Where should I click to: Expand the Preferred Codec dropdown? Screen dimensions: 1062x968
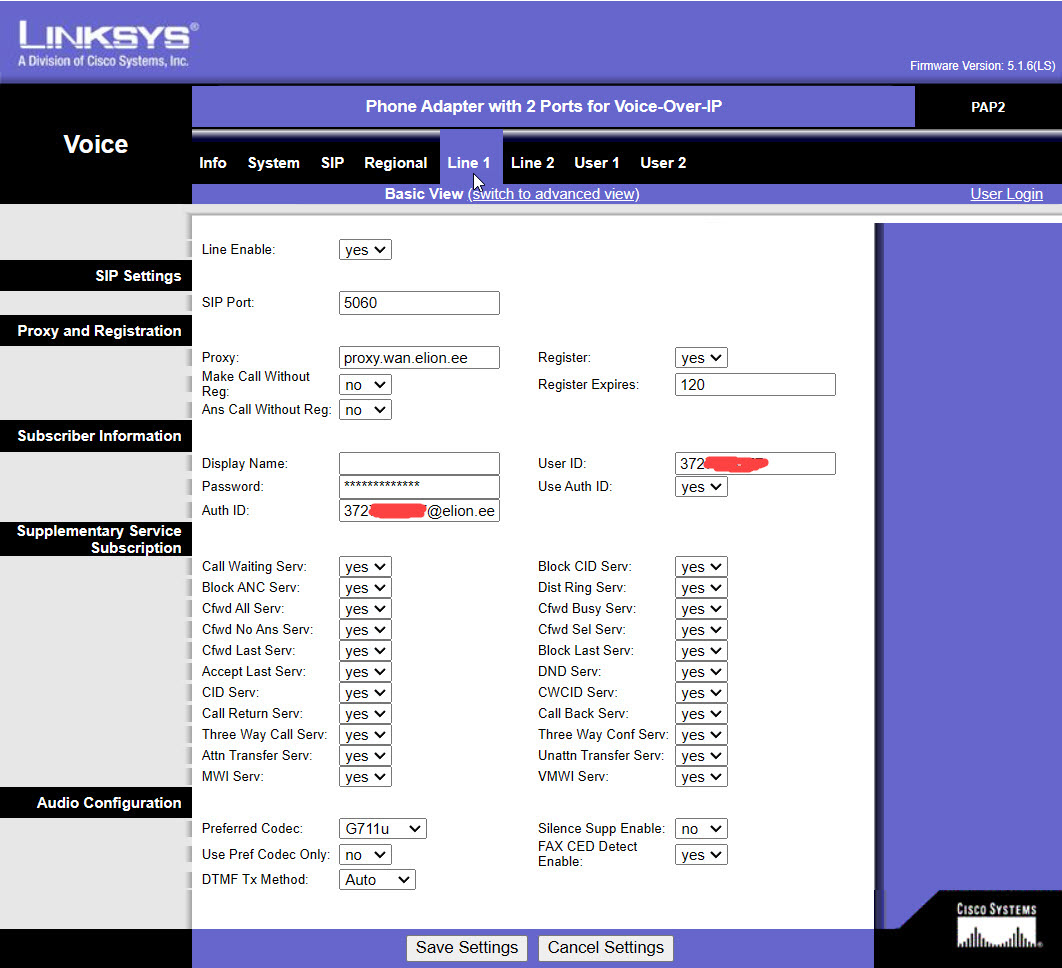[383, 829]
